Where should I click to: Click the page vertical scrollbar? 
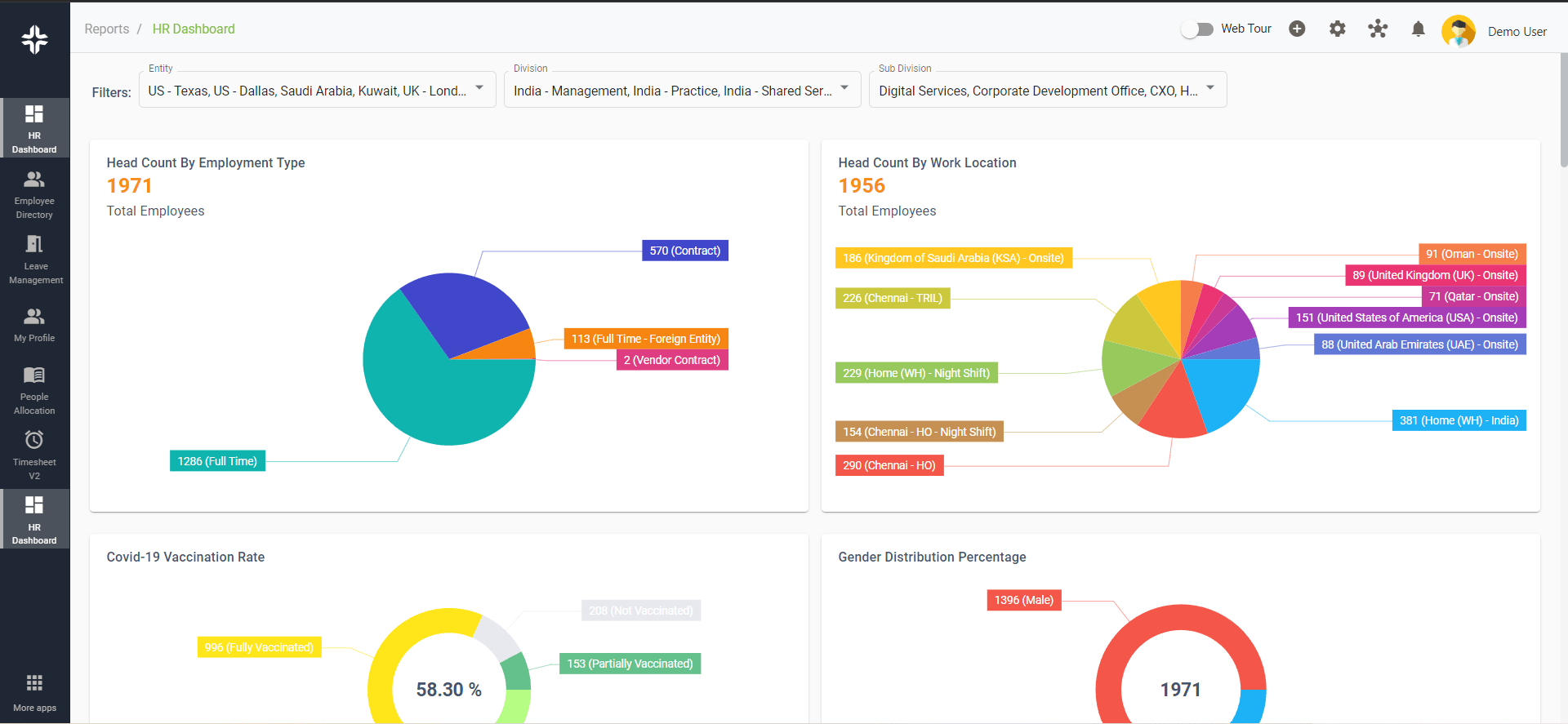[x=1563, y=110]
